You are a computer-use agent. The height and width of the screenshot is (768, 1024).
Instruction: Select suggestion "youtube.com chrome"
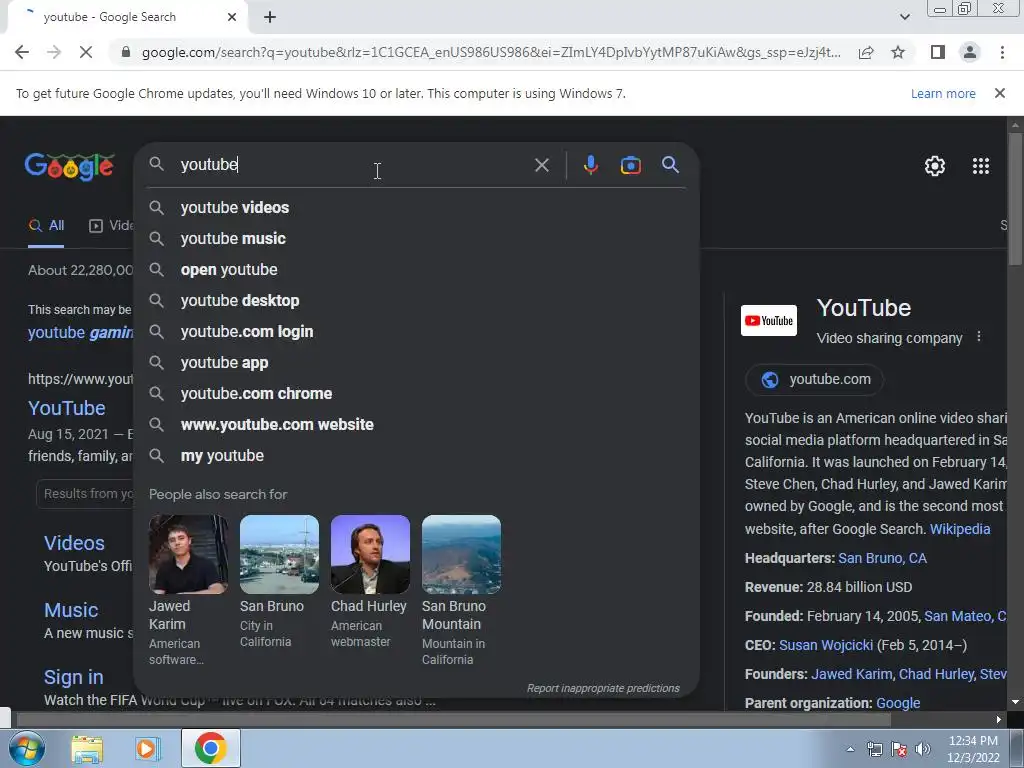(x=417, y=394)
